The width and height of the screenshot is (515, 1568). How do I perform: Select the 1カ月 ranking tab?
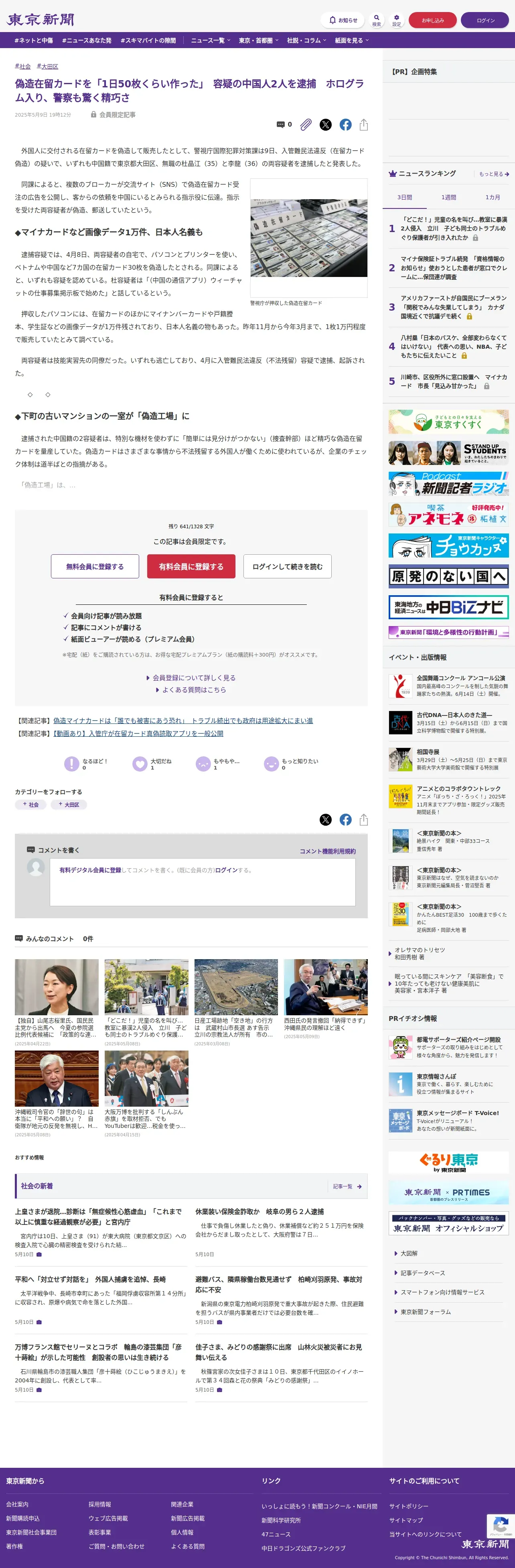click(493, 197)
